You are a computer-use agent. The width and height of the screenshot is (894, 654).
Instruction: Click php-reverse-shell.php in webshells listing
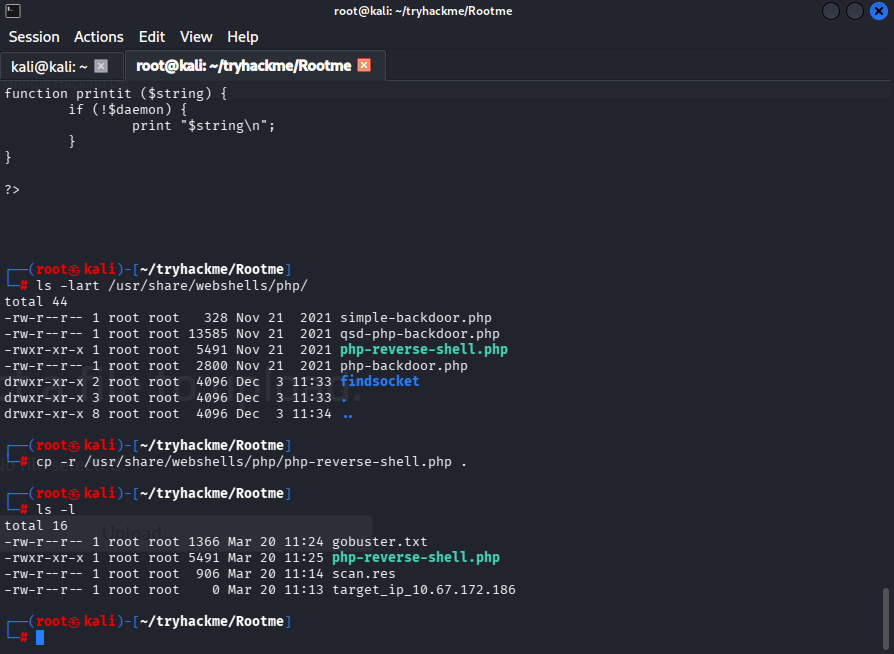point(424,350)
